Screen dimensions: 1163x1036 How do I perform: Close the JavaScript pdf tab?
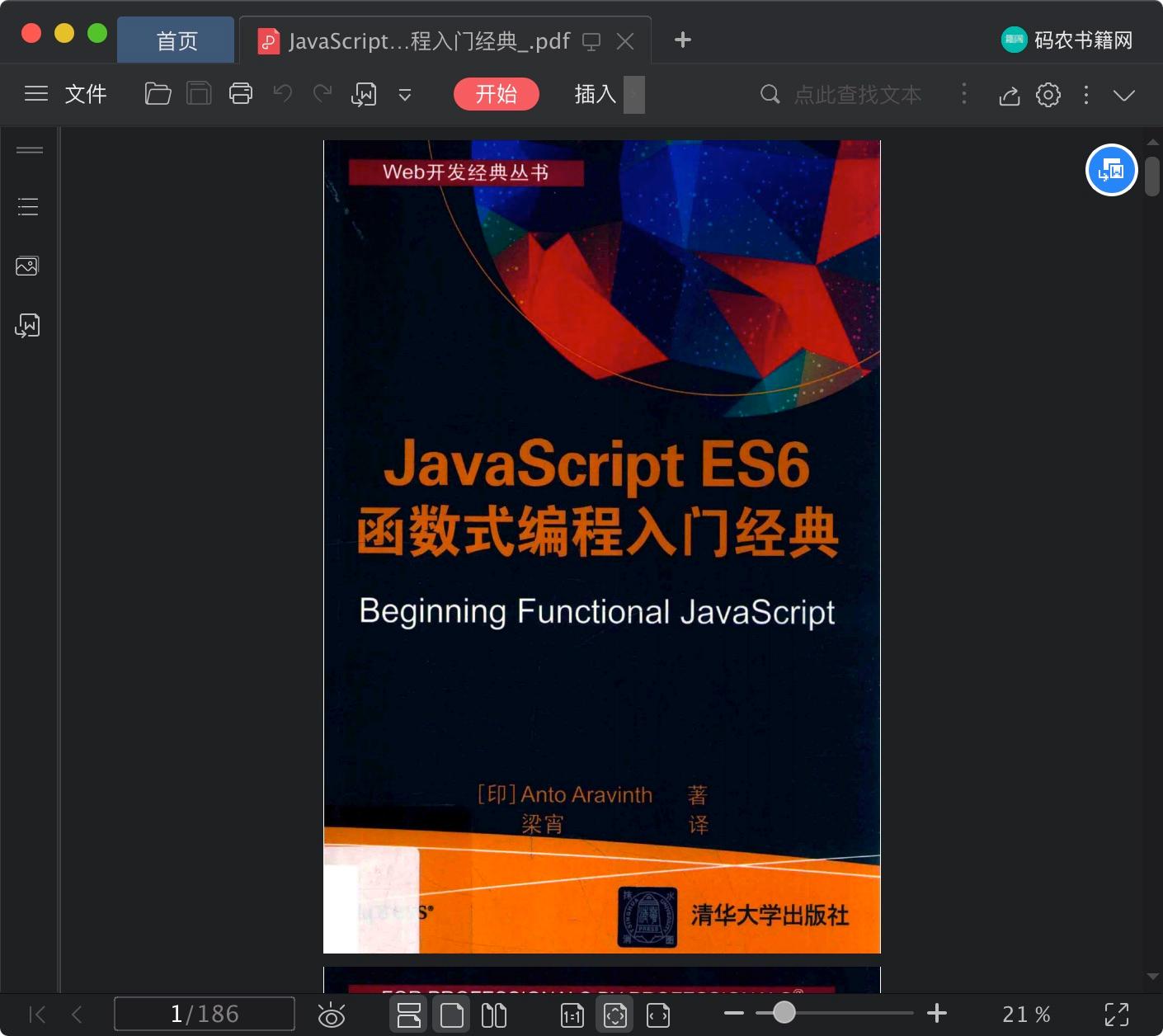pyautogui.click(x=626, y=41)
